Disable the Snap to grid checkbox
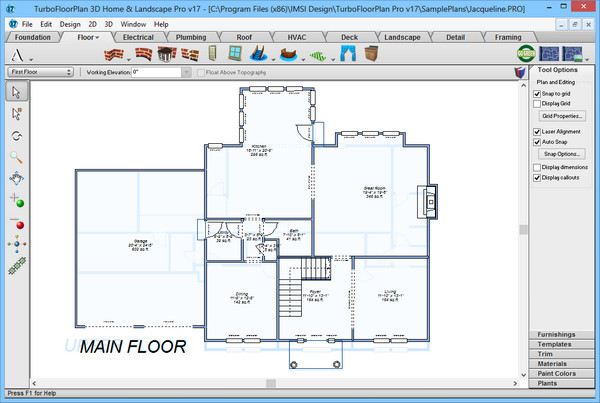The width and height of the screenshot is (600, 403). tap(538, 93)
